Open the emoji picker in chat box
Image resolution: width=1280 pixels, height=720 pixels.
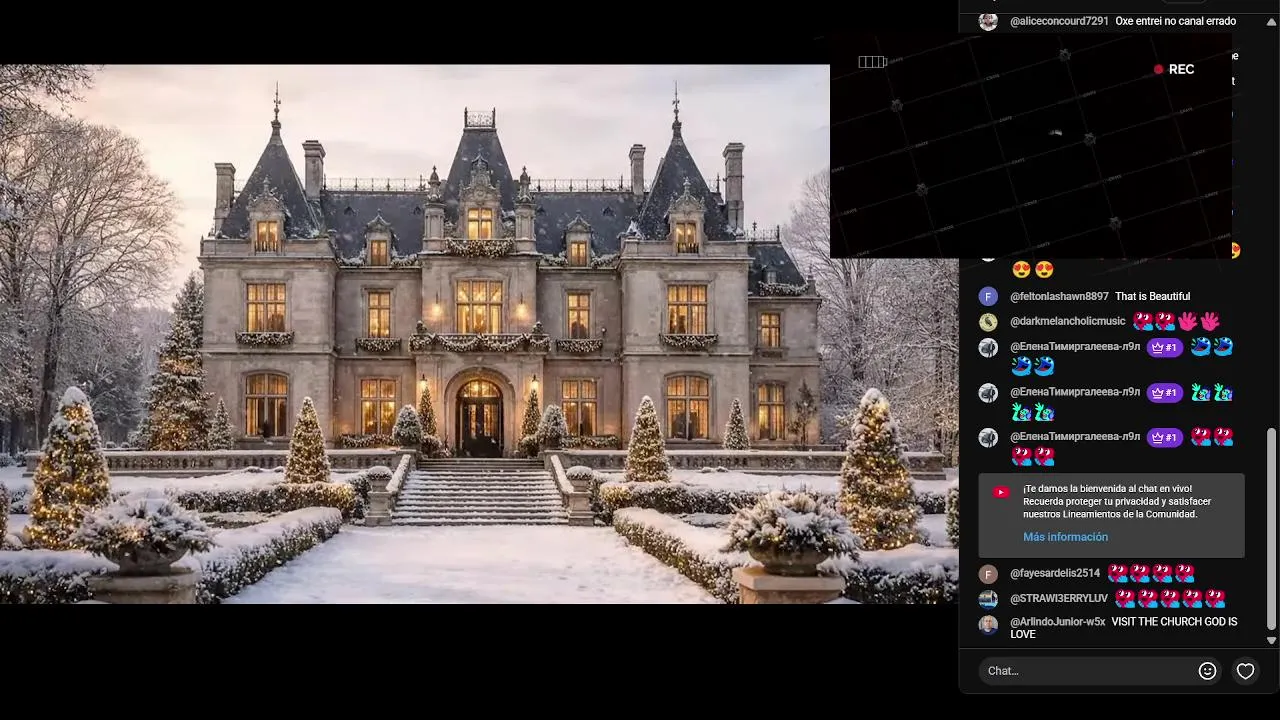pyautogui.click(x=1207, y=671)
